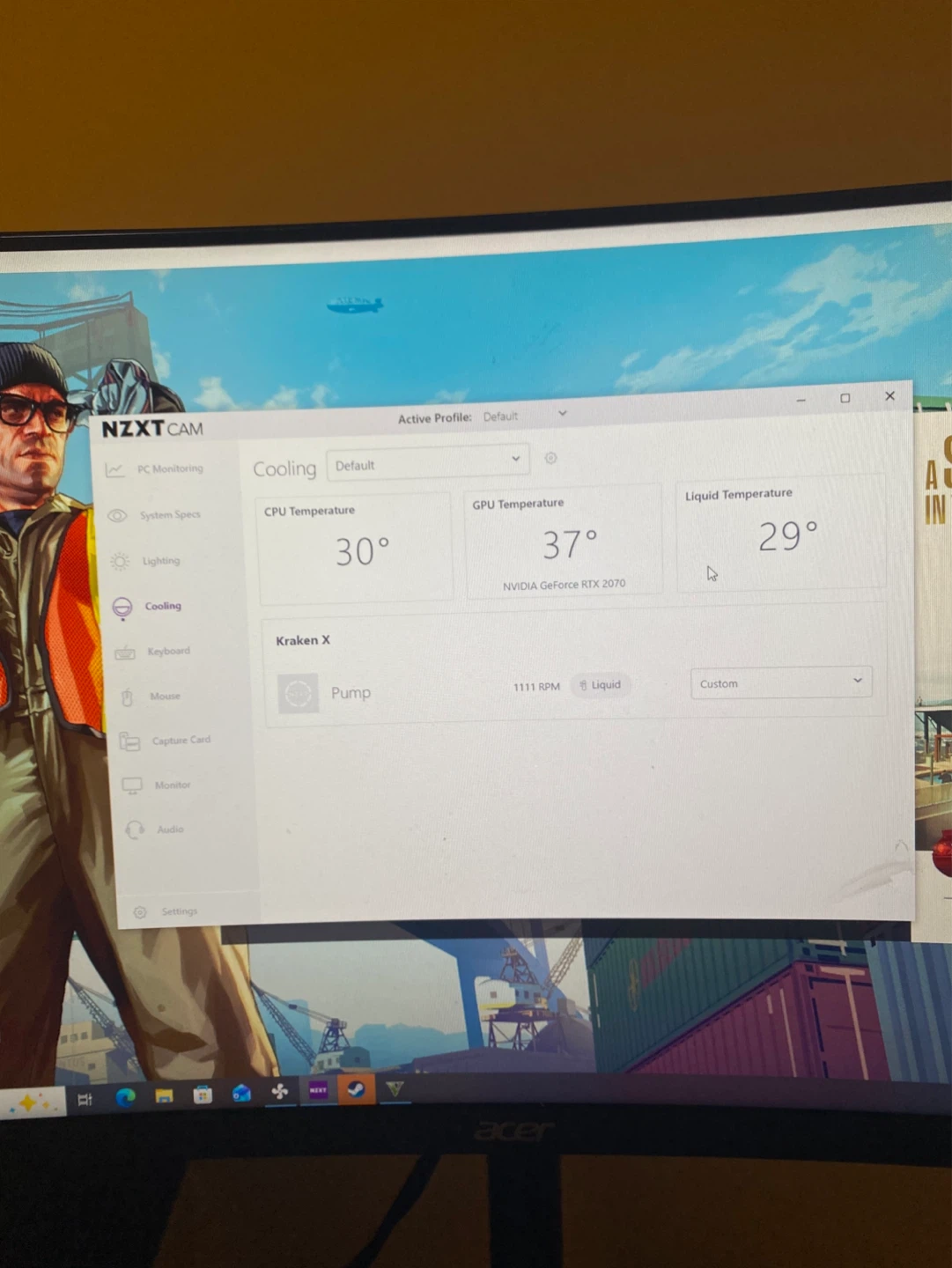Click the Audio headset icon
This screenshot has width=952, height=1268.
point(135,829)
